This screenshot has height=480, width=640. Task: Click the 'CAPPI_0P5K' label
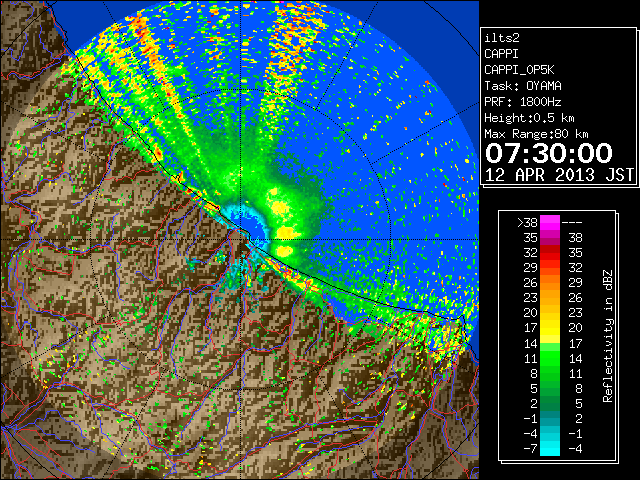coord(519,70)
